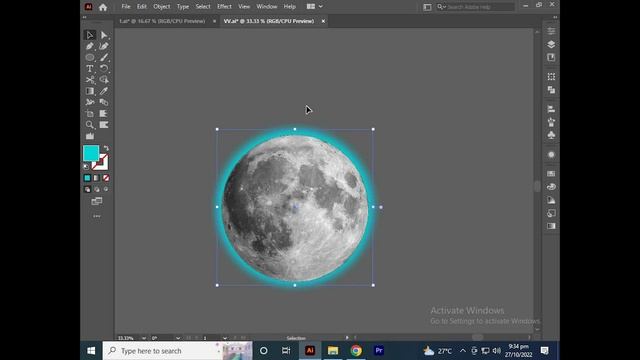Open the rotate view angle dropdown

(x=178, y=338)
